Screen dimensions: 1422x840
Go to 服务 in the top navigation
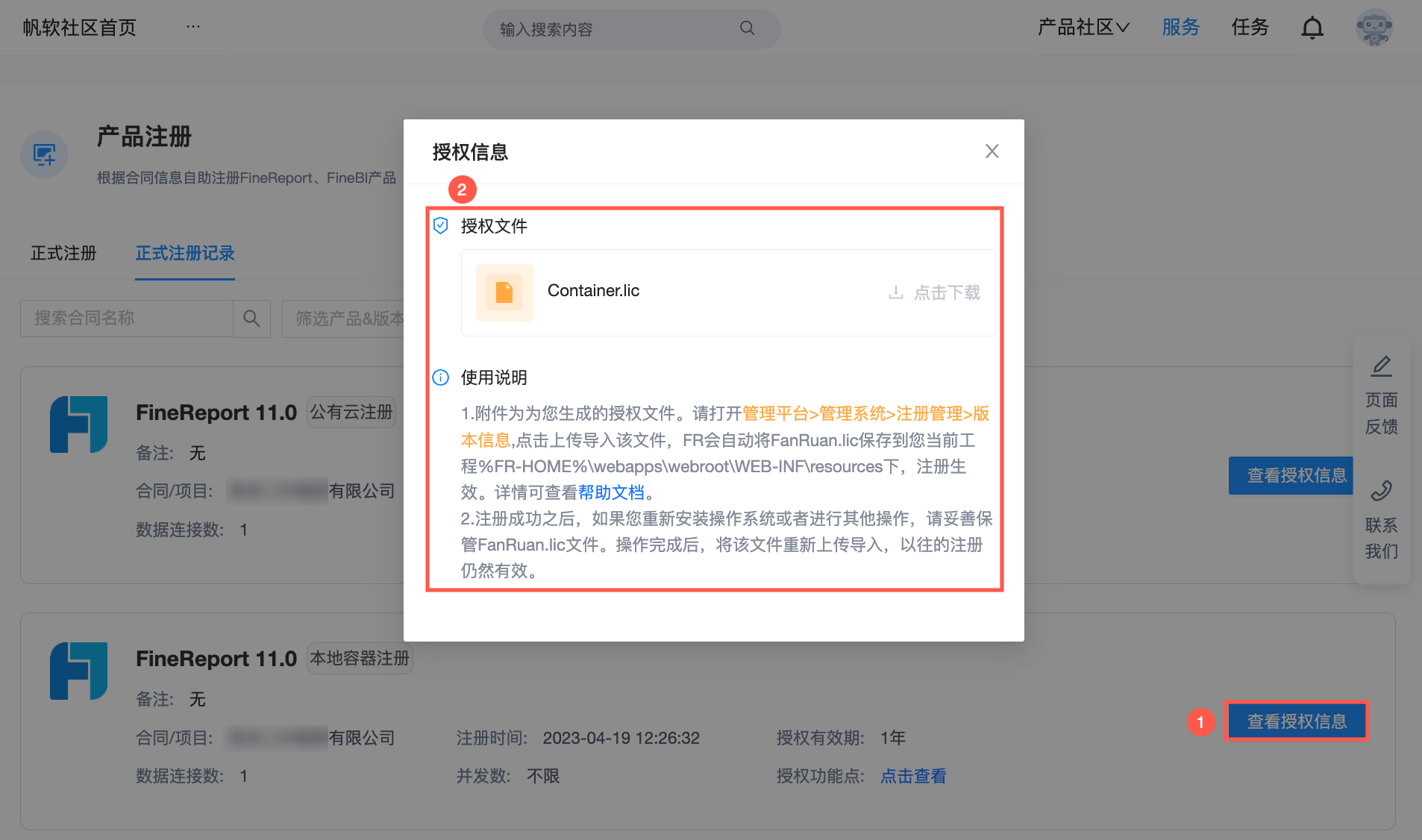(x=1180, y=28)
